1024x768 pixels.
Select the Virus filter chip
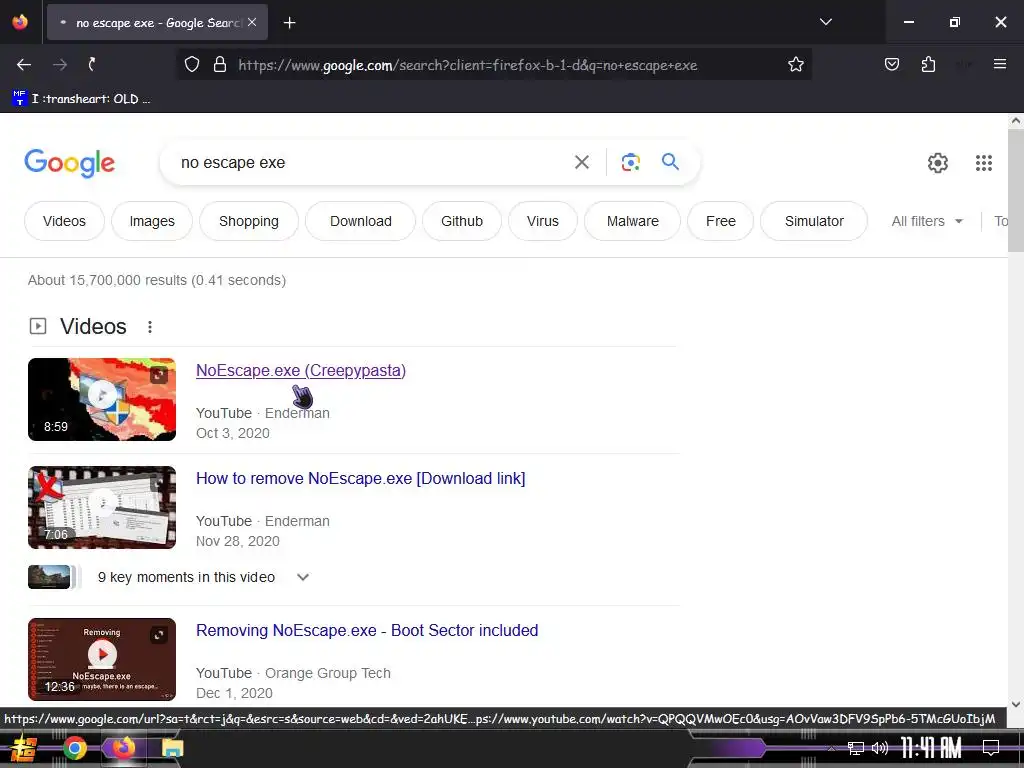pyautogui.click(x=543, y=221)
